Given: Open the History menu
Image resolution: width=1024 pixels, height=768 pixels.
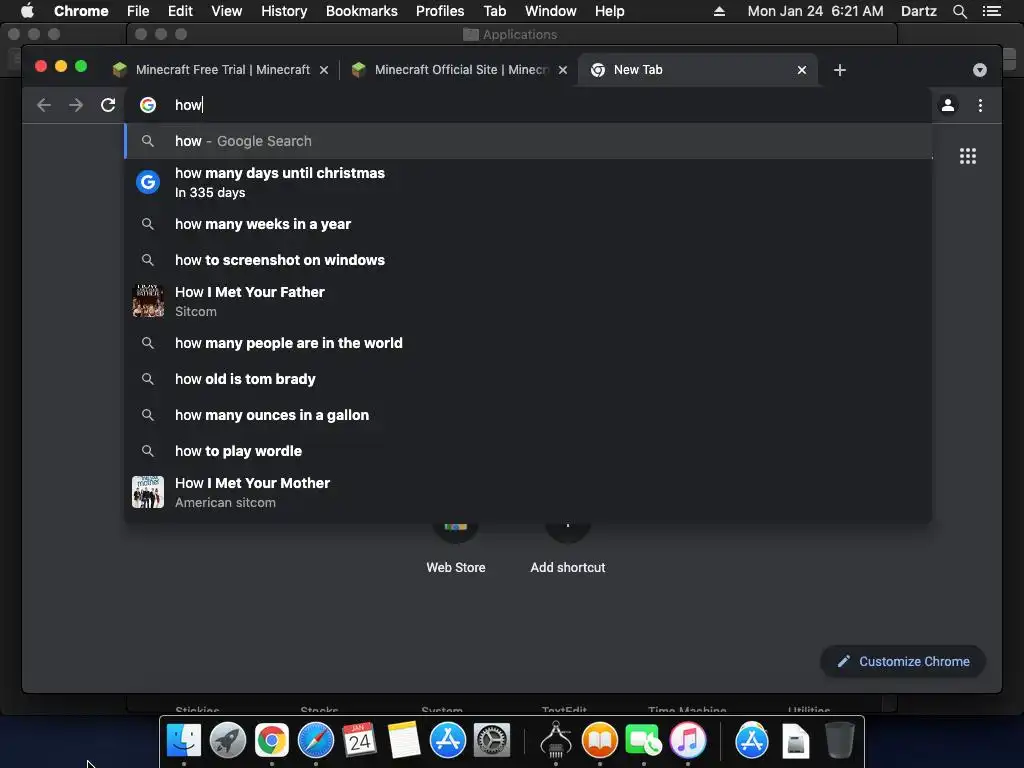Looking at the screenshot, I should [284, 11].
